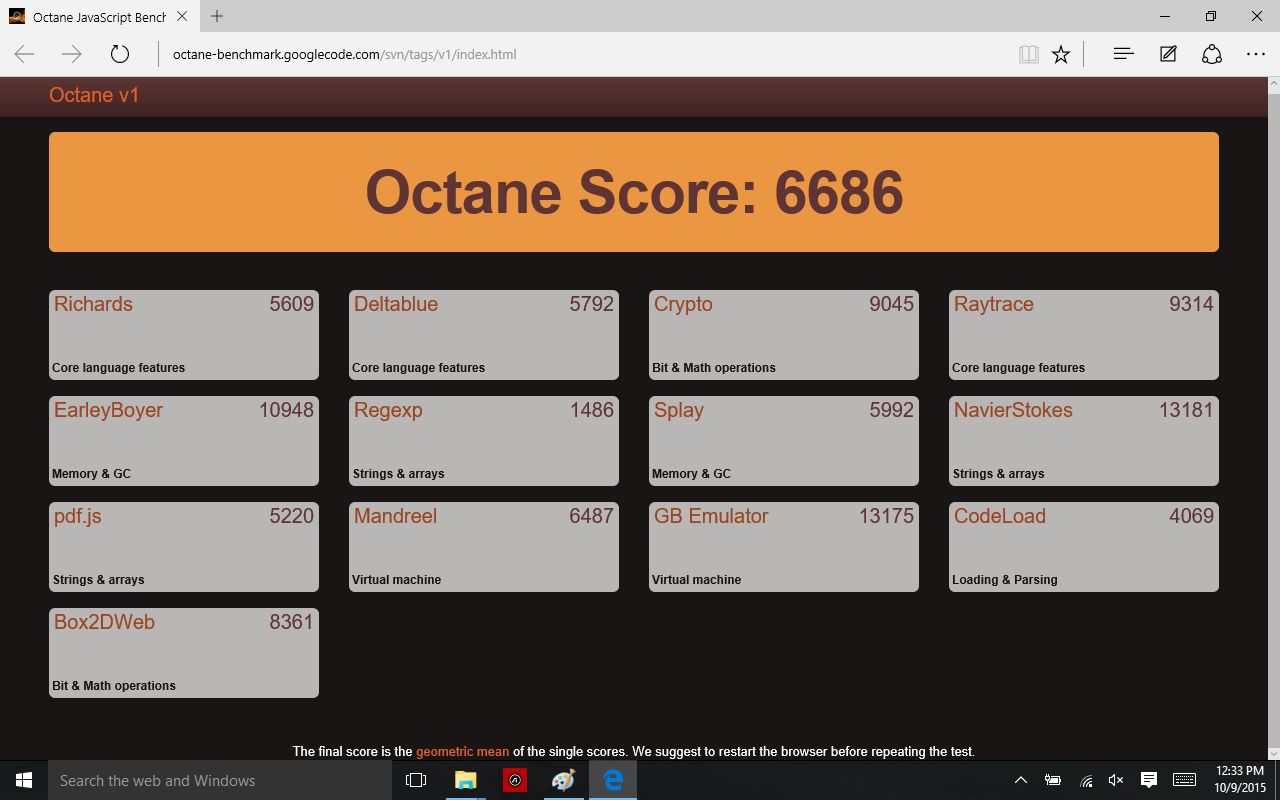Open the red app icon on taskbar
The height and width of the screenshot is (800, 1280).
pyautogui.click(x=515, y=780)
